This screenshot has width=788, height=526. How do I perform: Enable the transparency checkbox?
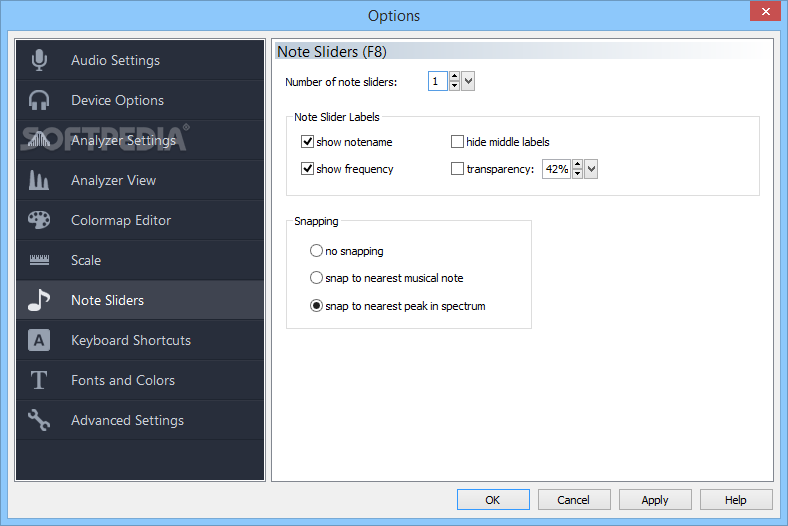(x=457, y=169)
